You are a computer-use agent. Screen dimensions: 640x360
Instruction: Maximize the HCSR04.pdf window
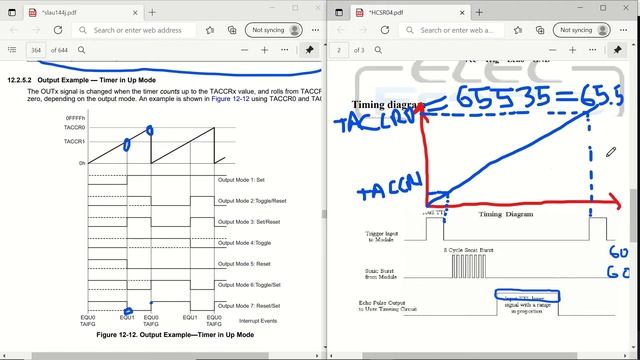(x=603, y=8)
